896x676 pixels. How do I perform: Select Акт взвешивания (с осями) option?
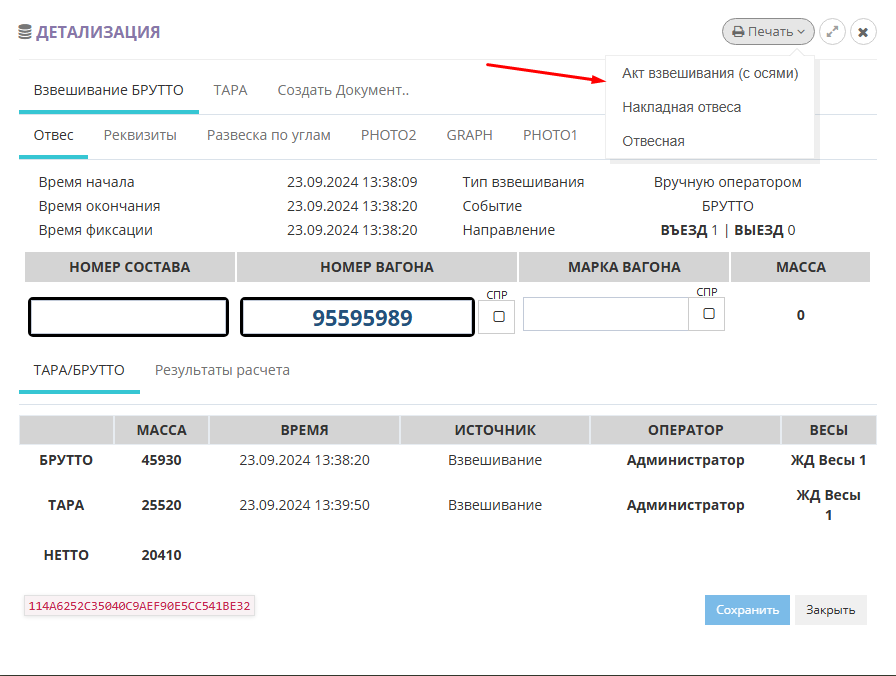click(710, 73)
